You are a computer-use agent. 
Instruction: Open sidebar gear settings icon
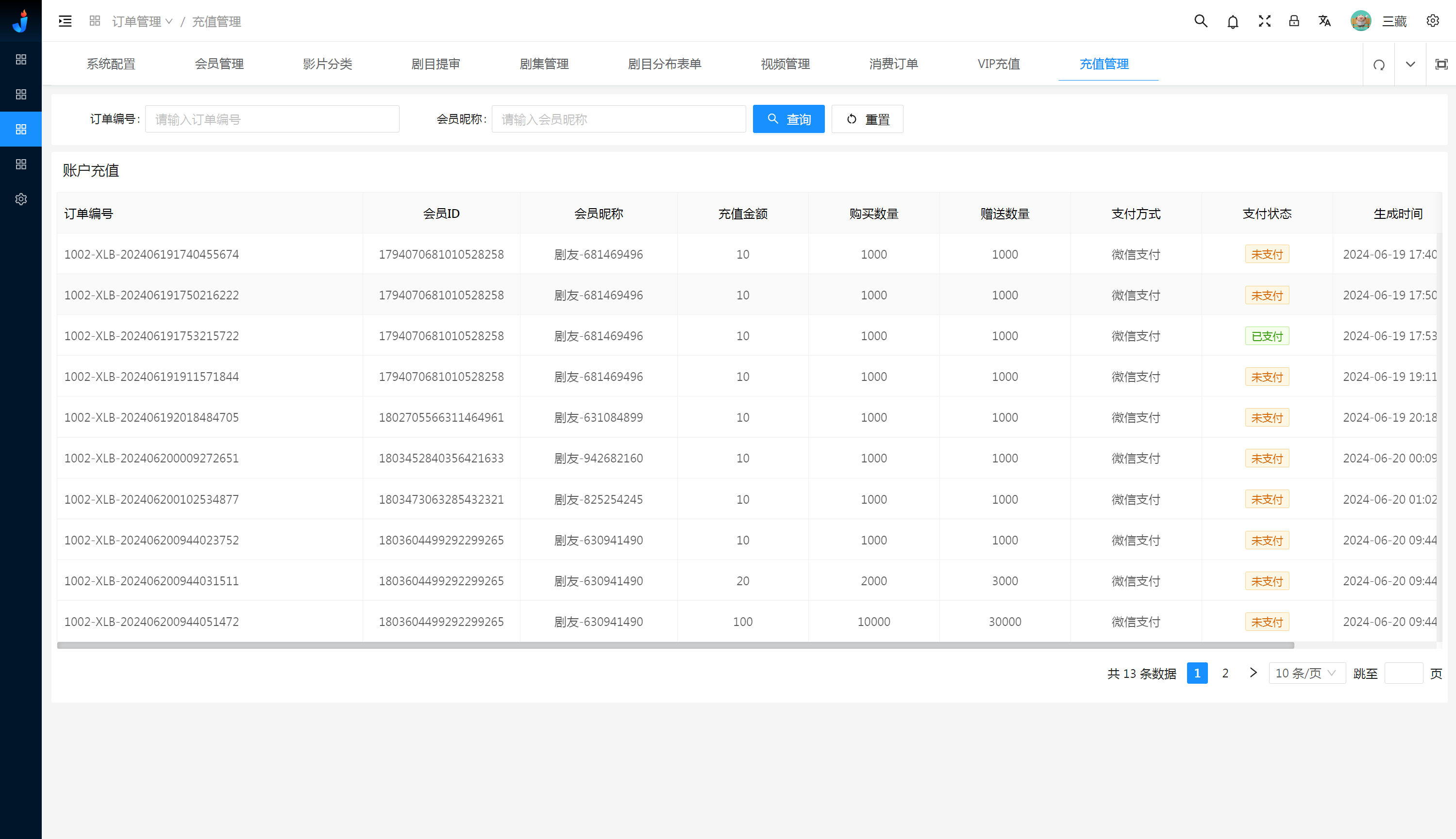[x=21, y=199]
